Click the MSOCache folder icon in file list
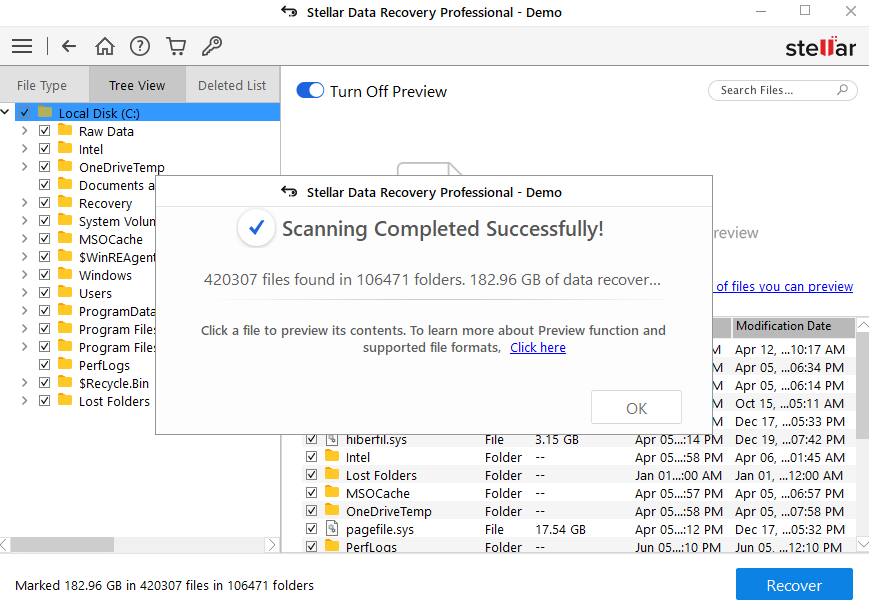This screenshot has width=869, height=605. 332,492
